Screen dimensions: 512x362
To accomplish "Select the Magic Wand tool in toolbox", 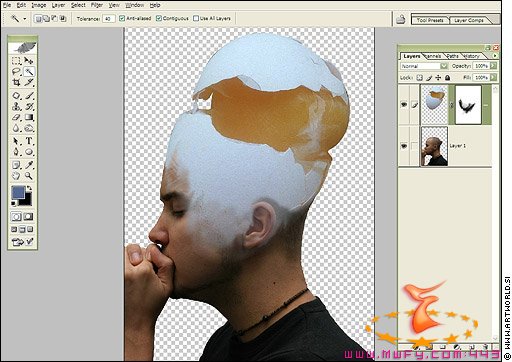I will (29, 71).
